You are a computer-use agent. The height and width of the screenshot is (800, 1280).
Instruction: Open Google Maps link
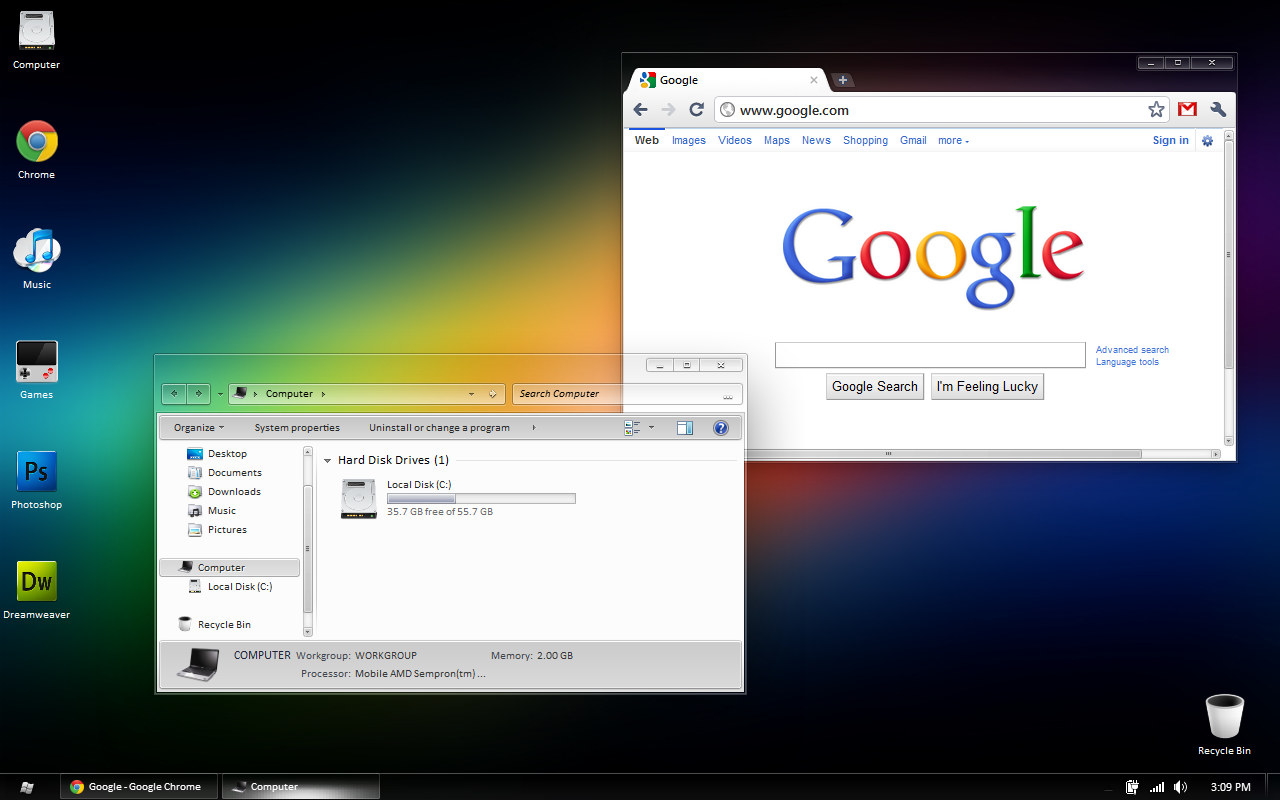[777, 141]
